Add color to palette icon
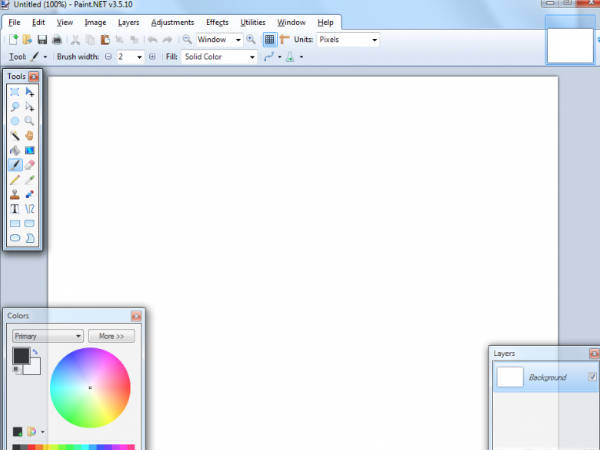600x450 pixels. [x=18, y=432]
